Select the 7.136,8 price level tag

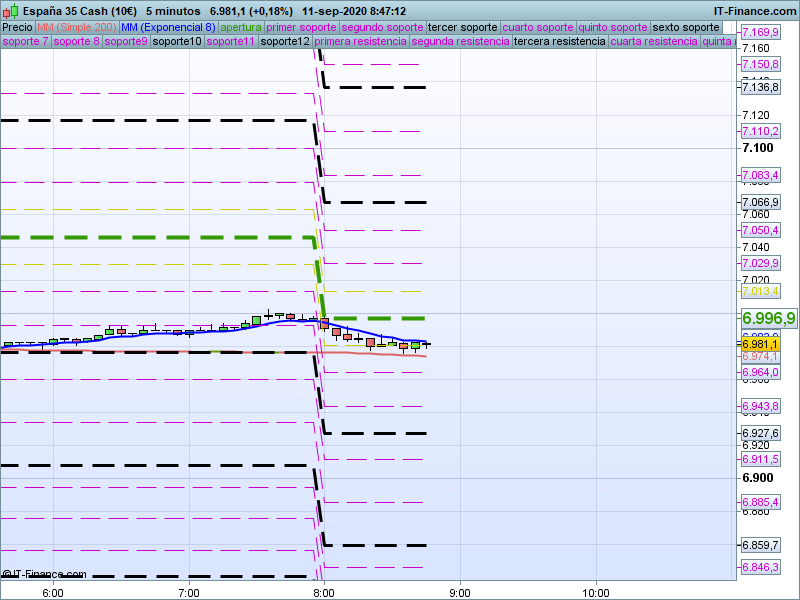(x=760, y=88)
